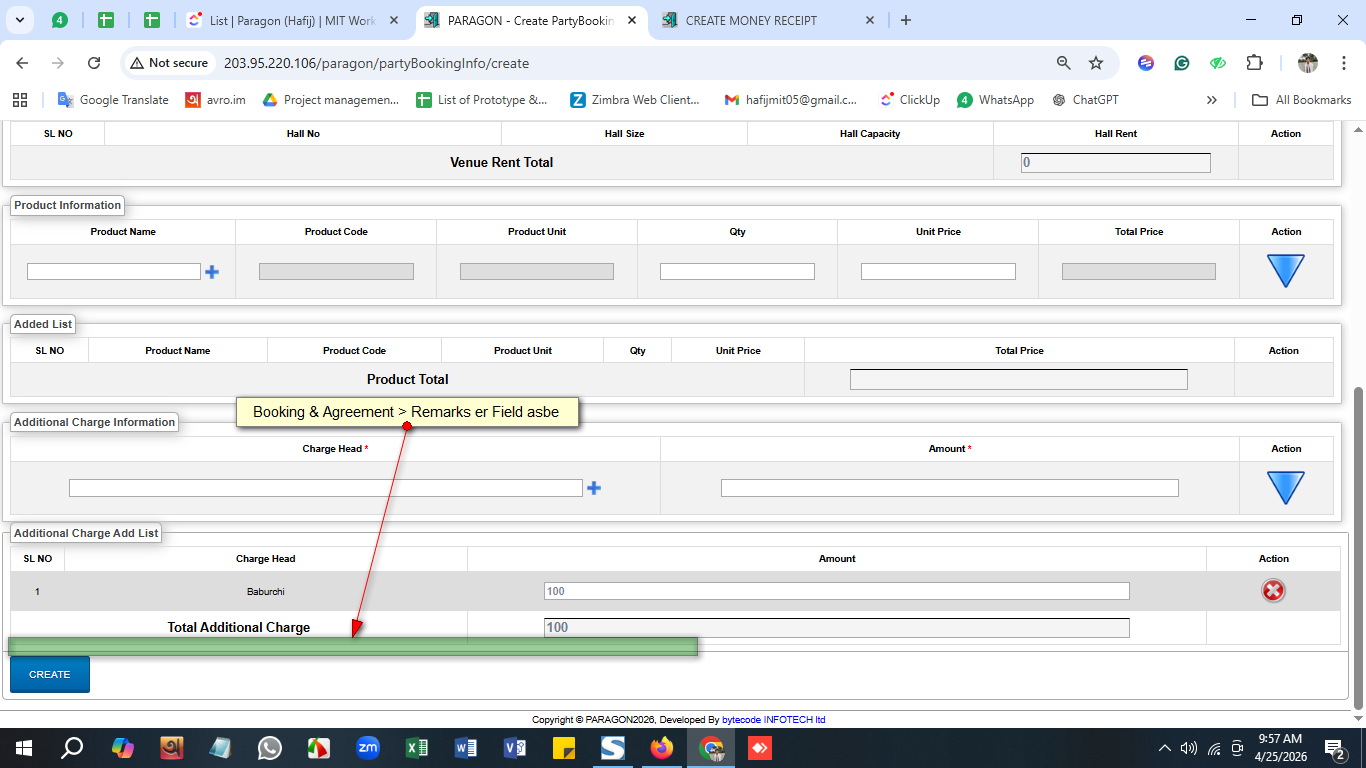The width and height of the screenshot is (1366, 768).
Task: Click the Baburchi amount field
Action: coord(837,591)
